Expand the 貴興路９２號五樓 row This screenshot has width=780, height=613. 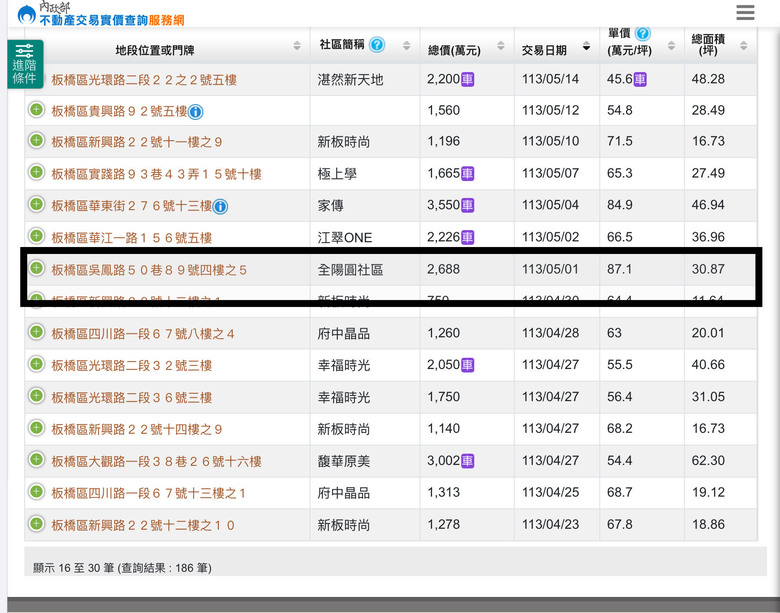tap(36, 109)
